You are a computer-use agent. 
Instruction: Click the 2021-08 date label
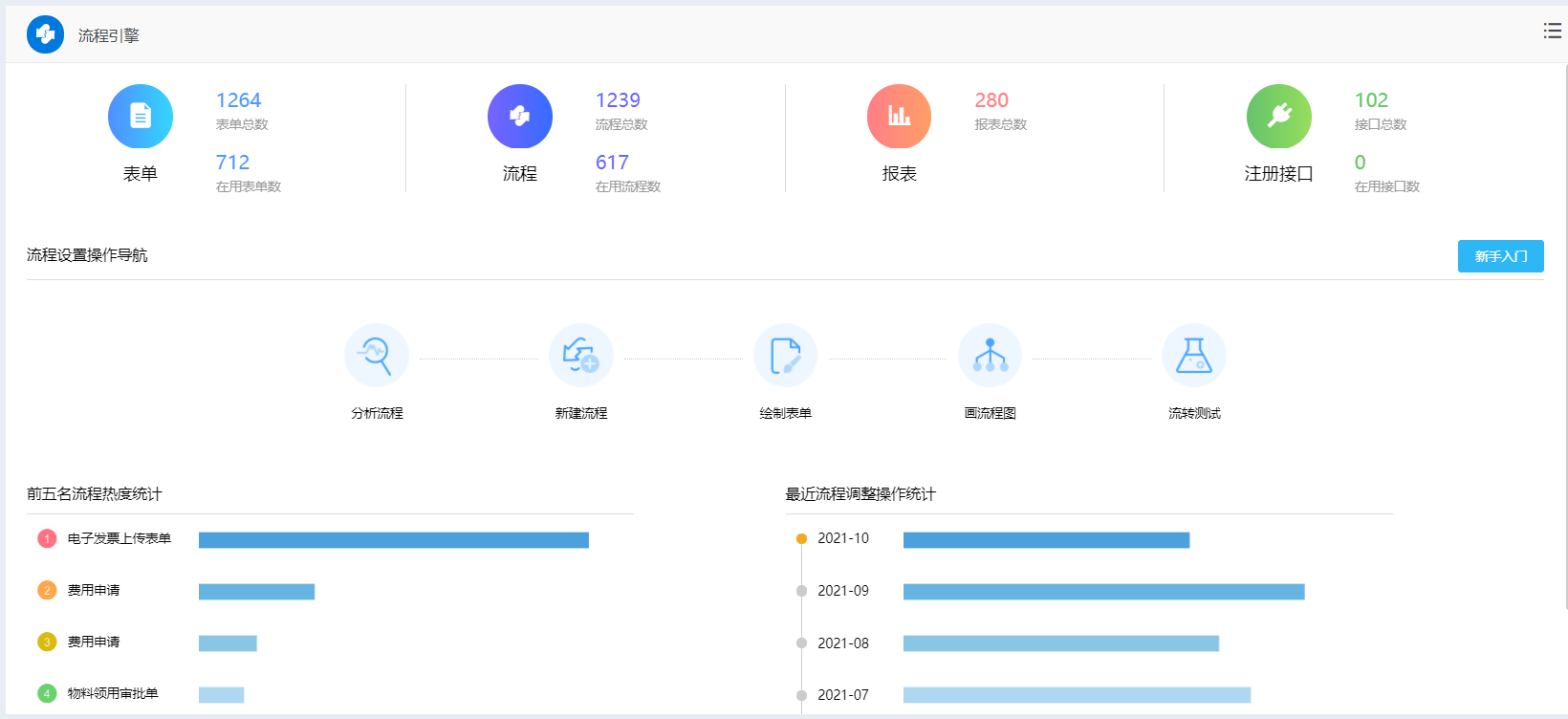pyautogui.click(x=843, y=643)
